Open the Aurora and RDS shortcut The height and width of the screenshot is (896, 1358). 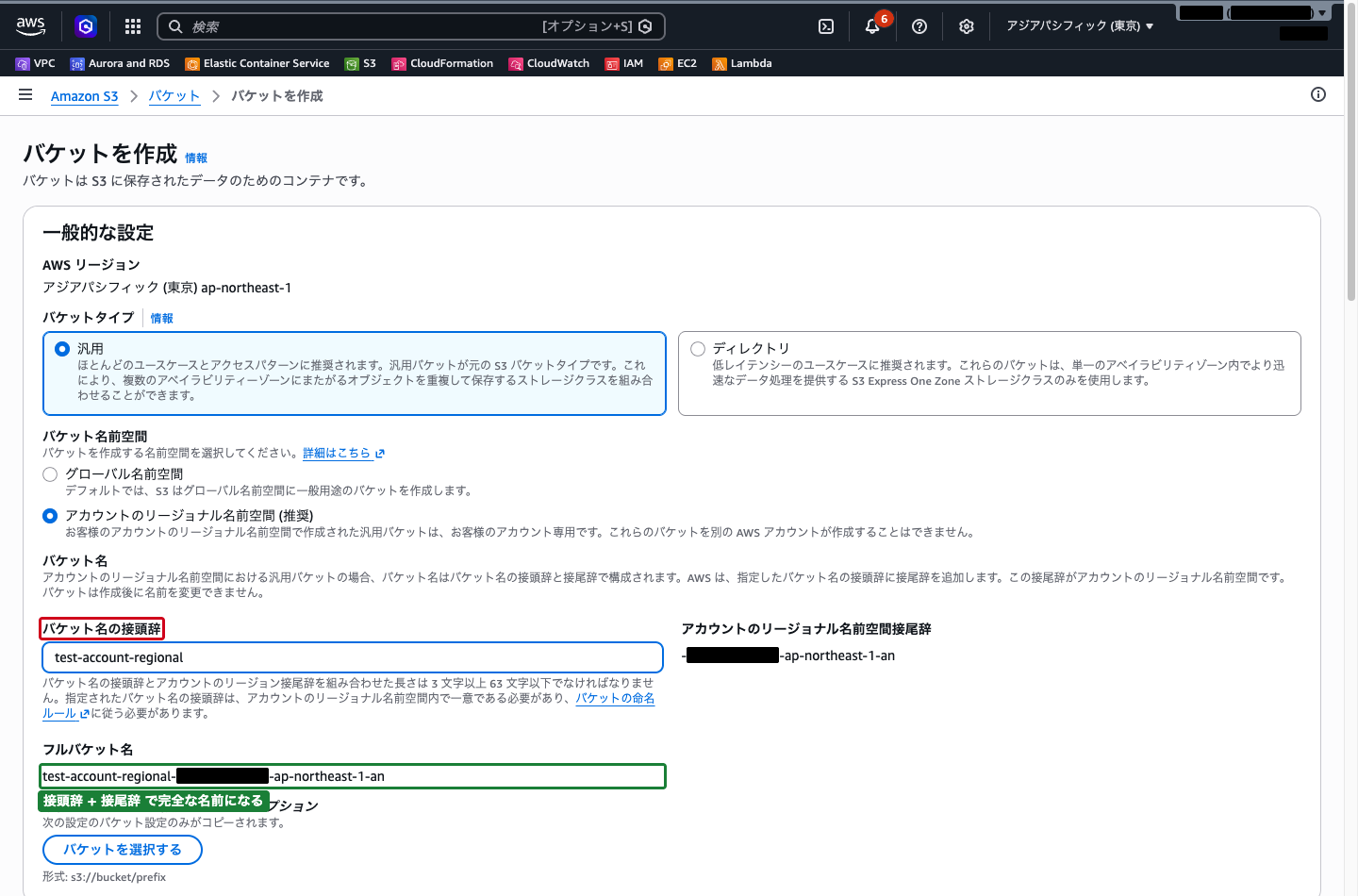pos(120,63)
